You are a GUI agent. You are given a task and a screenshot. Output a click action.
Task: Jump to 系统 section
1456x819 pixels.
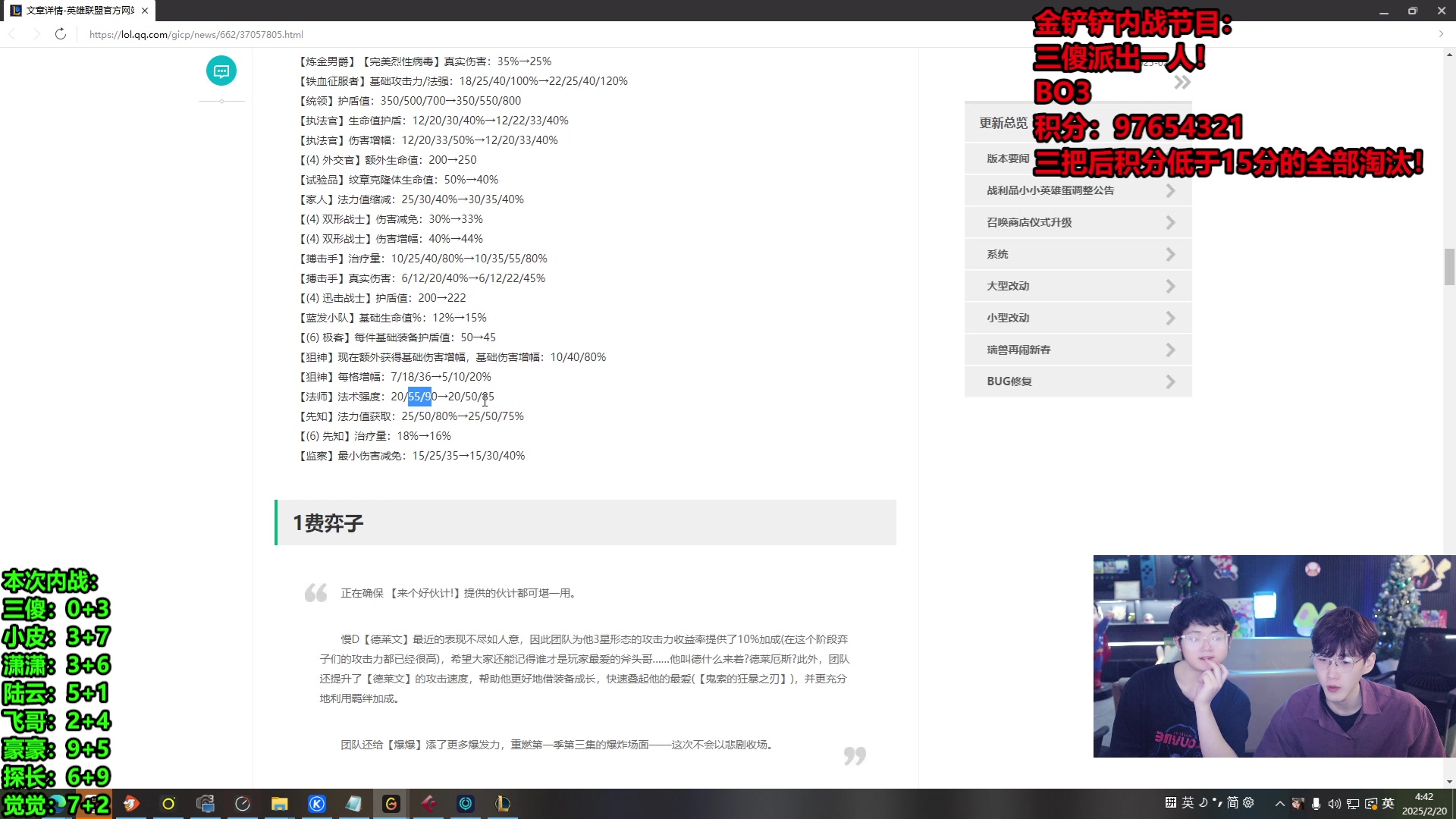(x=1078, y=254)
